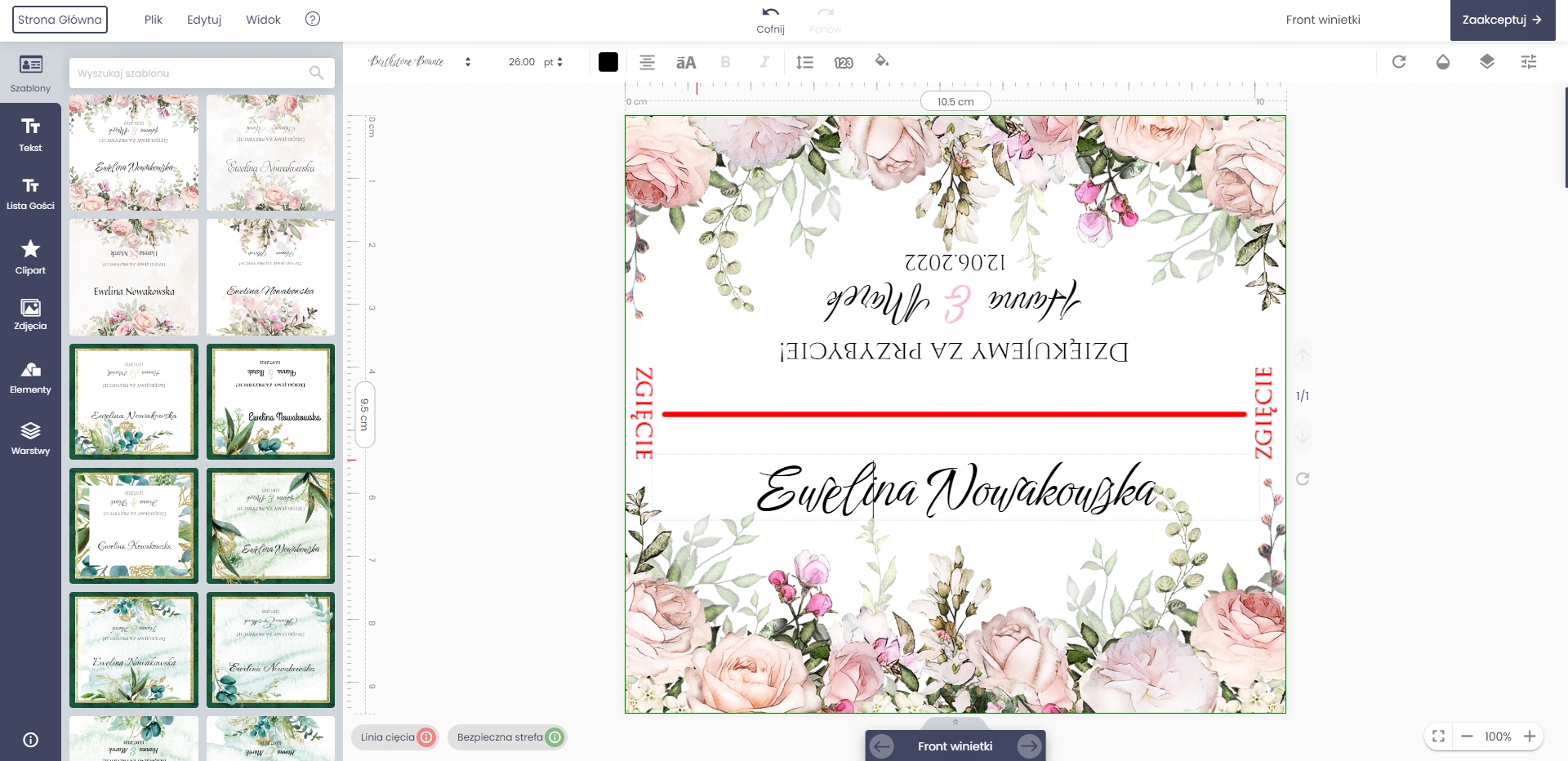Open the Edytuj menu
The height and width of the screenshot is (761, 1568).
click(204, 20)
